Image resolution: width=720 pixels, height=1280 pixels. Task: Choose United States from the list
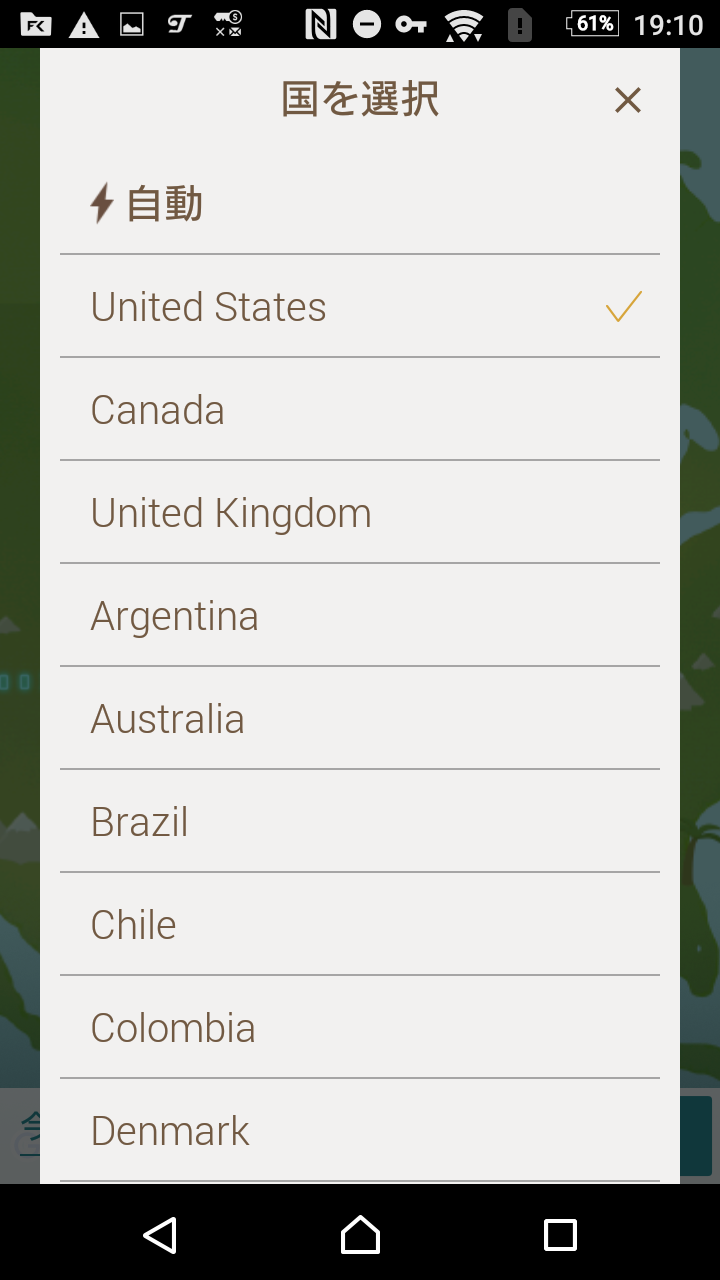pos(360,306)
